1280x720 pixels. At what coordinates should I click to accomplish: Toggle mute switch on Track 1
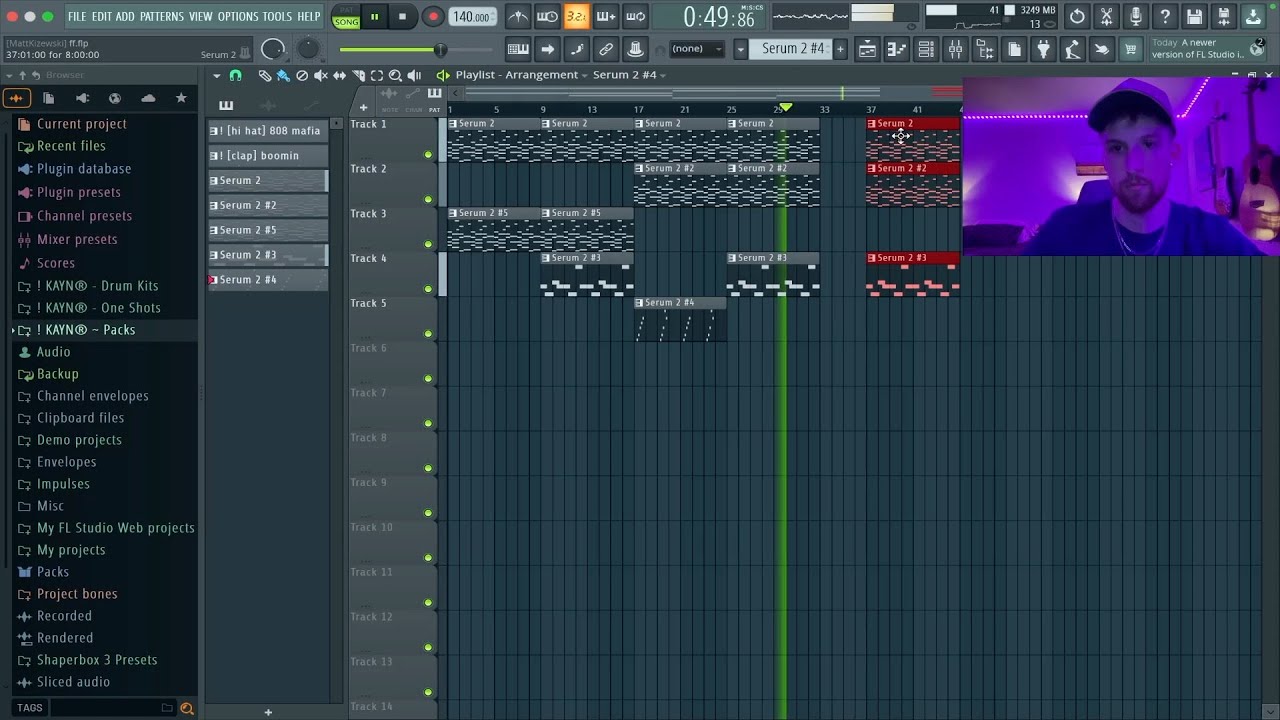[x=429, y=154]
